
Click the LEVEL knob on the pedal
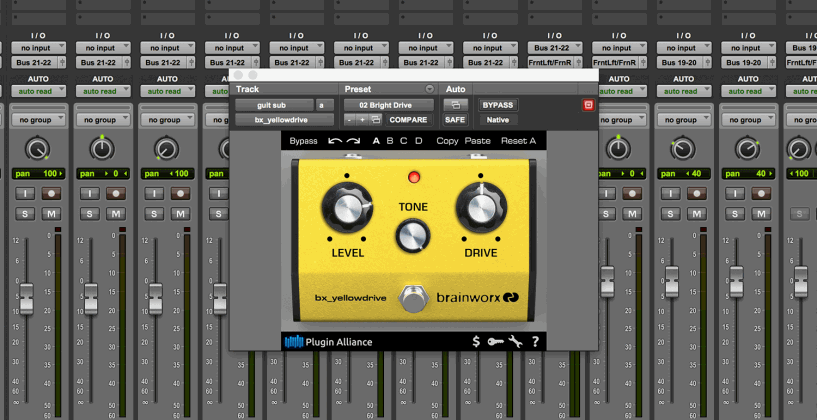[347, 208]
